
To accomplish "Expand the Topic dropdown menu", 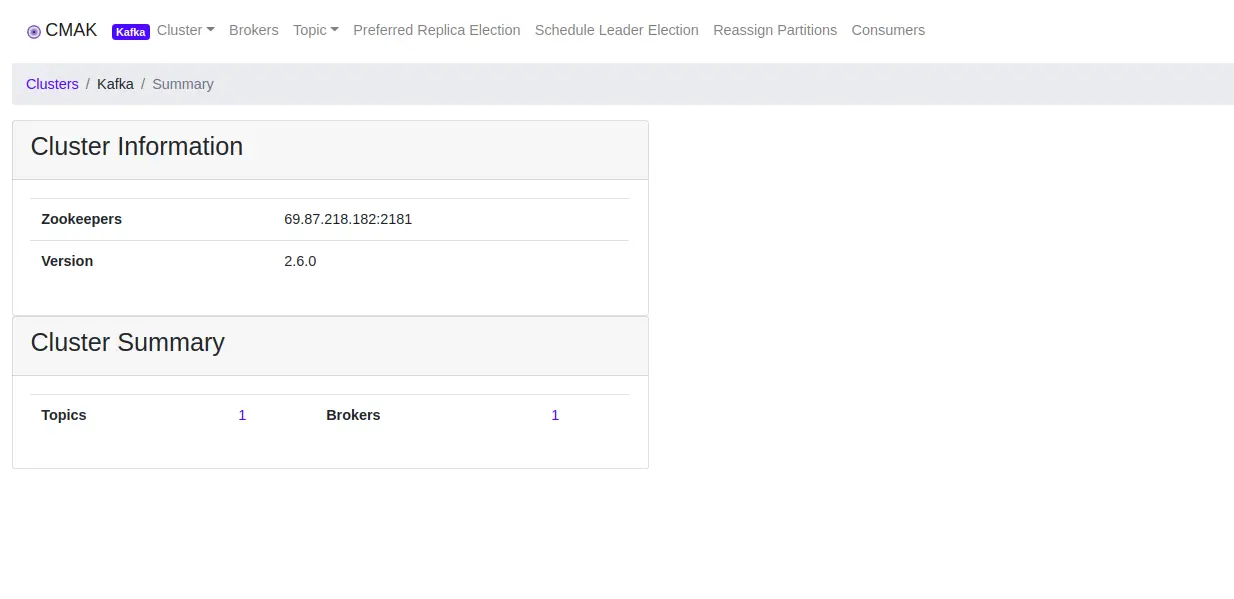I will (x=316, y=30).
